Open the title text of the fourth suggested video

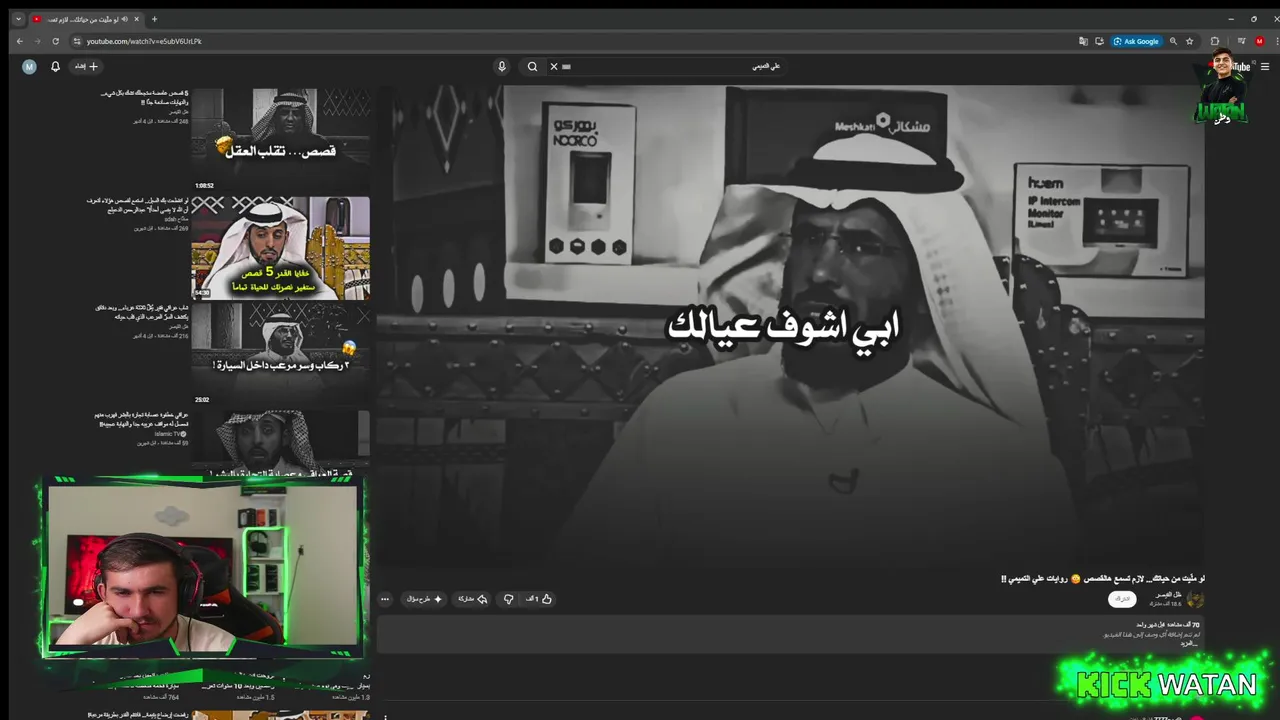[x=143, y=419]
